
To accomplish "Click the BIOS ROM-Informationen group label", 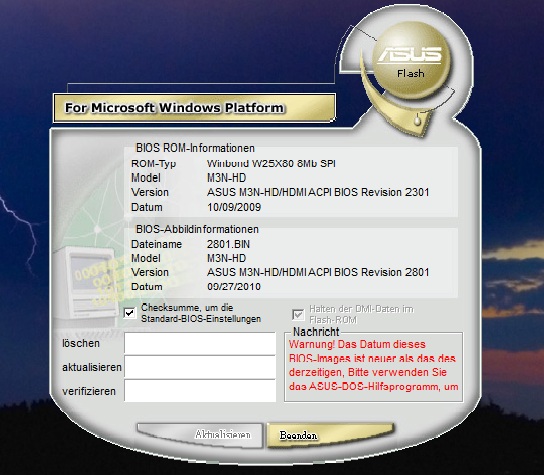I will 195,148.
